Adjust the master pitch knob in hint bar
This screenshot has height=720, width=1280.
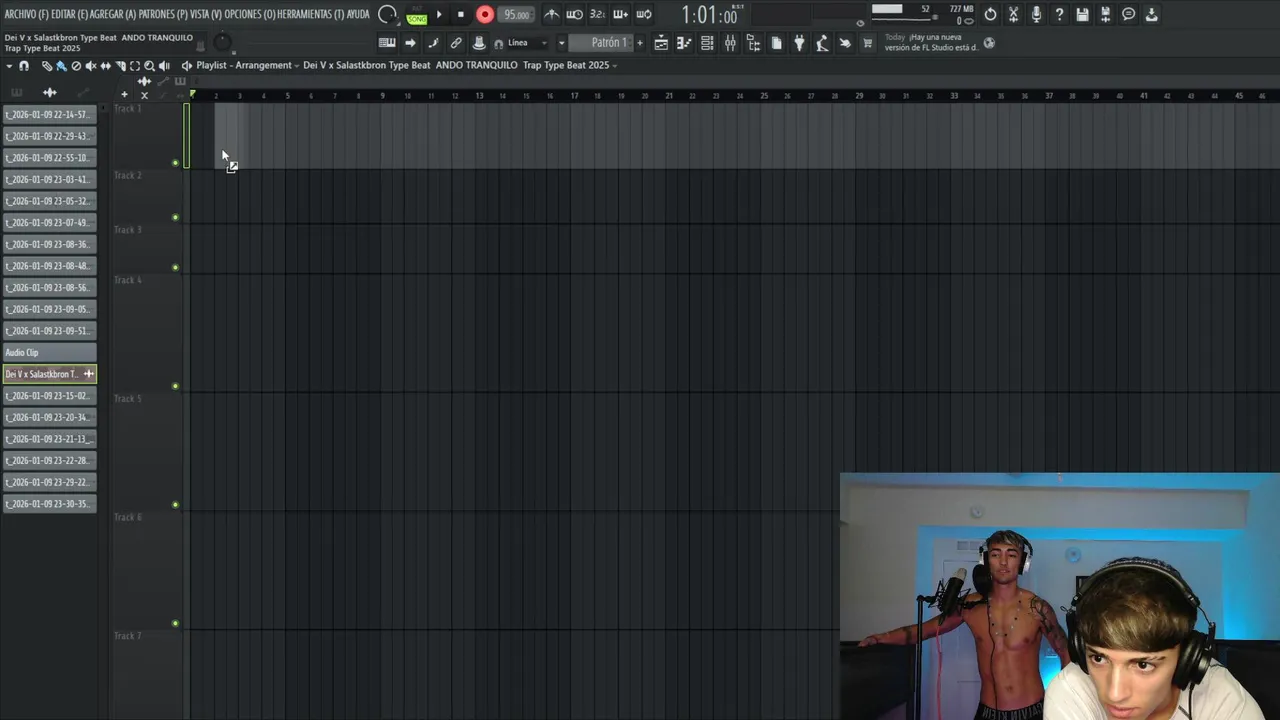pyautogui.click(x=222, y=44)
